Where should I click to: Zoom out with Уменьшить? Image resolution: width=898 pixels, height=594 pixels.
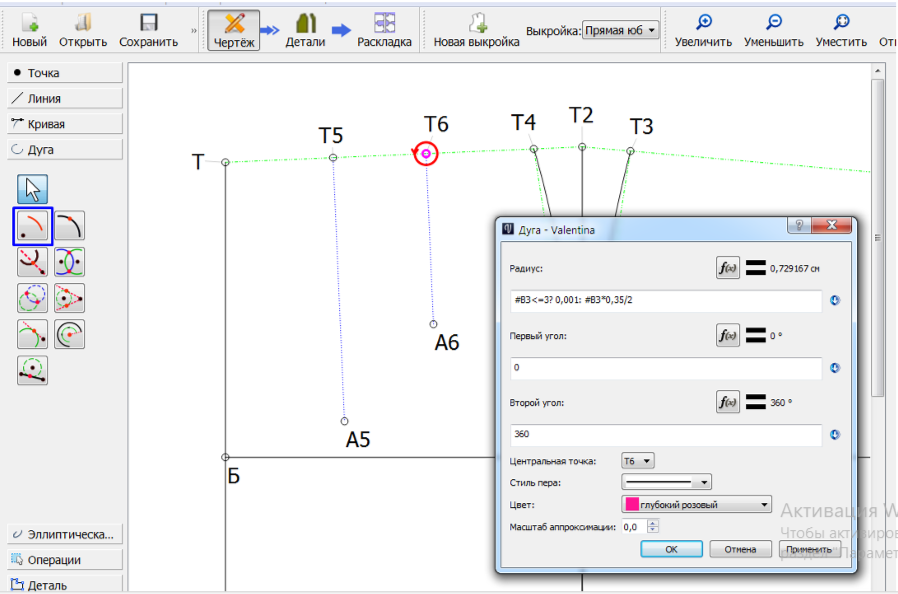pyautogui.click(x=774, y=30)
